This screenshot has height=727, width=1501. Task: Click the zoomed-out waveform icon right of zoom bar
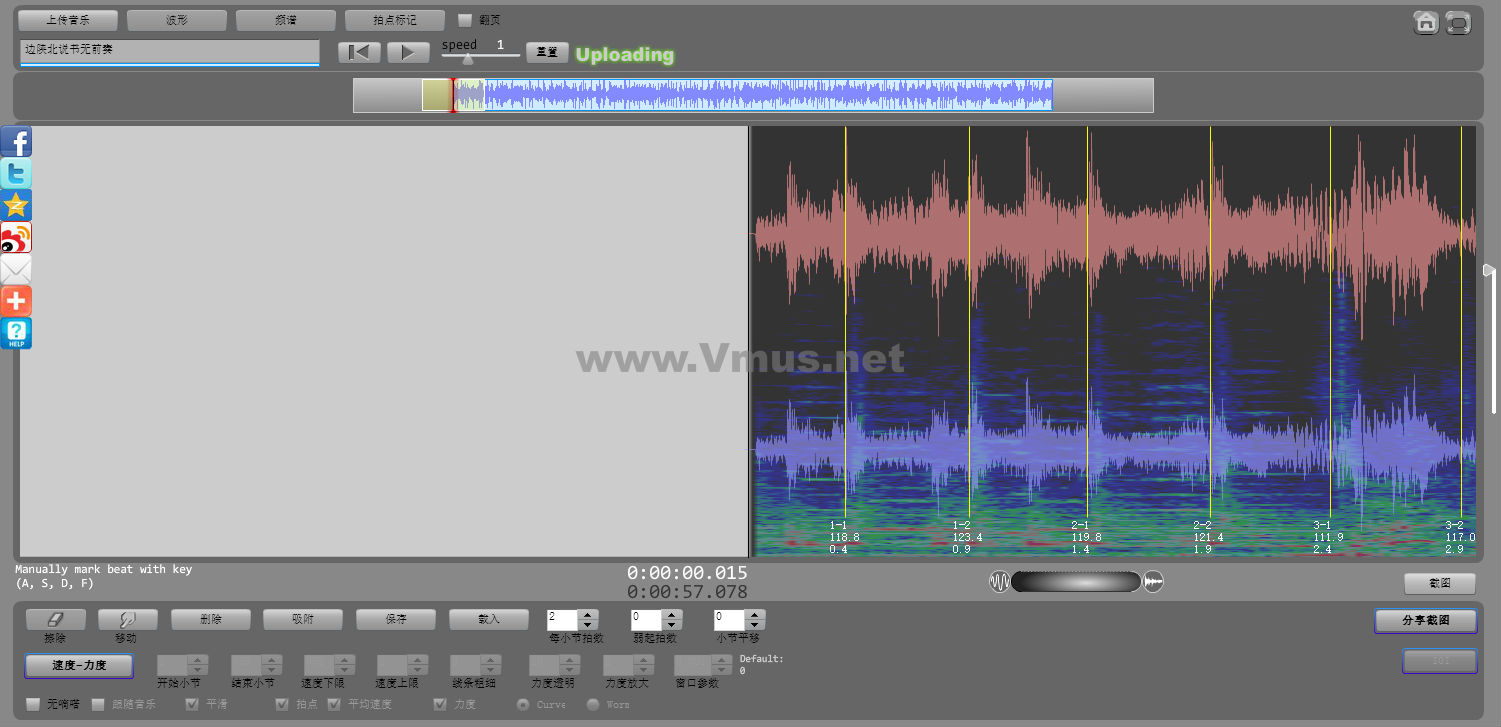[1154, 582]
